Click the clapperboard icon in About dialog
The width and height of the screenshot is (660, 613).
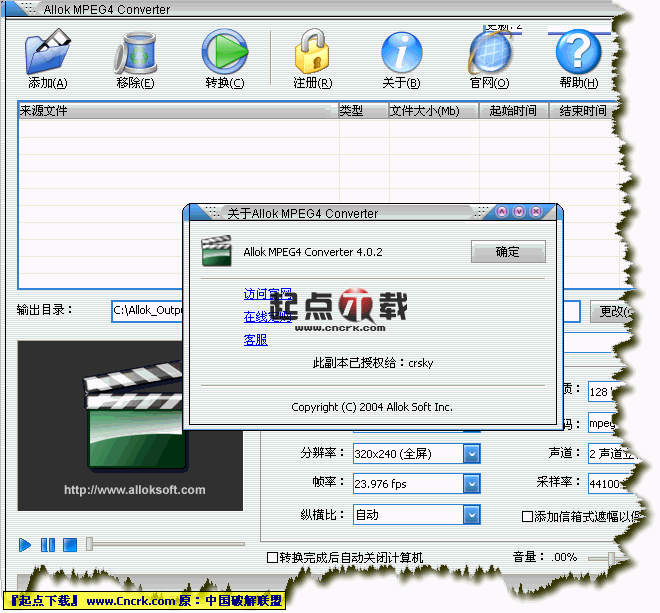click(216, 251)
